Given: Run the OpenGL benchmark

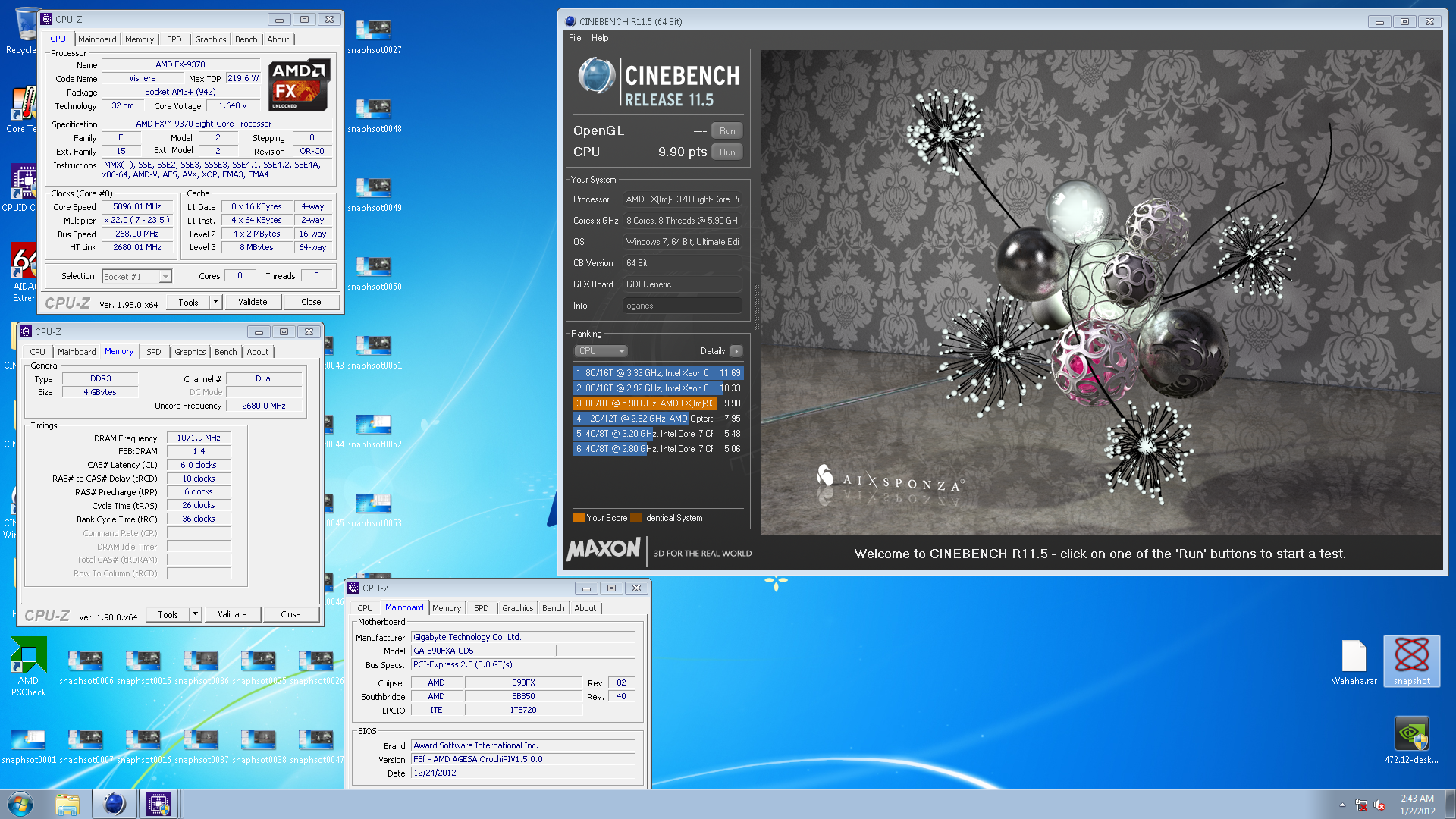Looking at the screenshot, I should click(726, 131).
